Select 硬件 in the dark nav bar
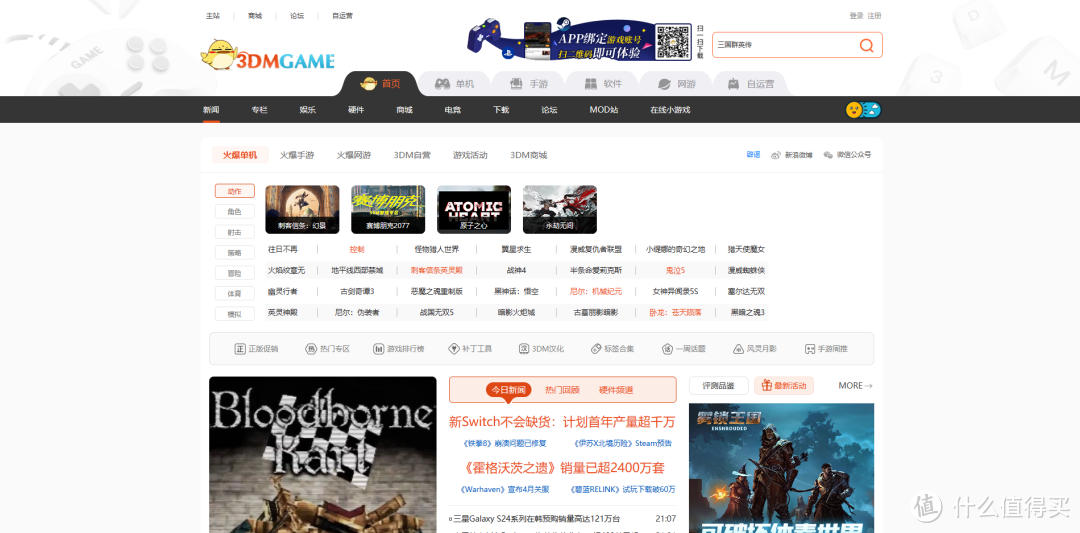The image size is (1080, 533). (x=356, y=110)
